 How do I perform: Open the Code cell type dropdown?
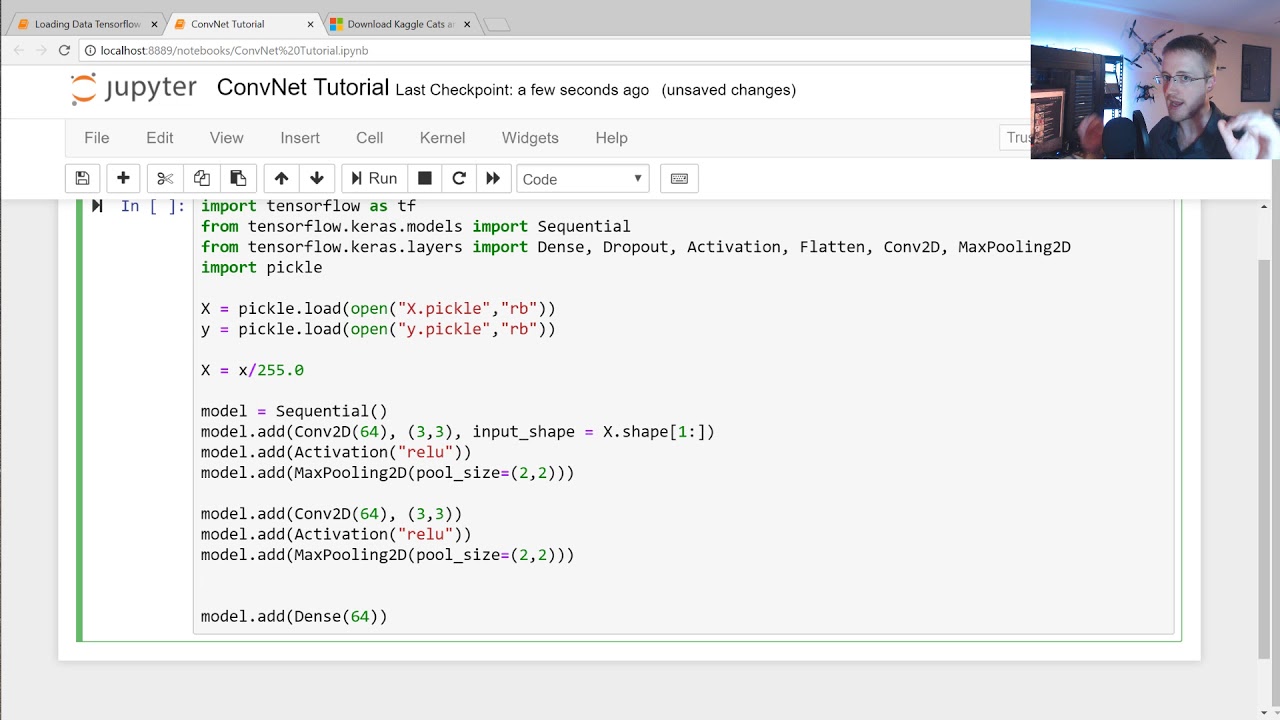click(582, 179)
